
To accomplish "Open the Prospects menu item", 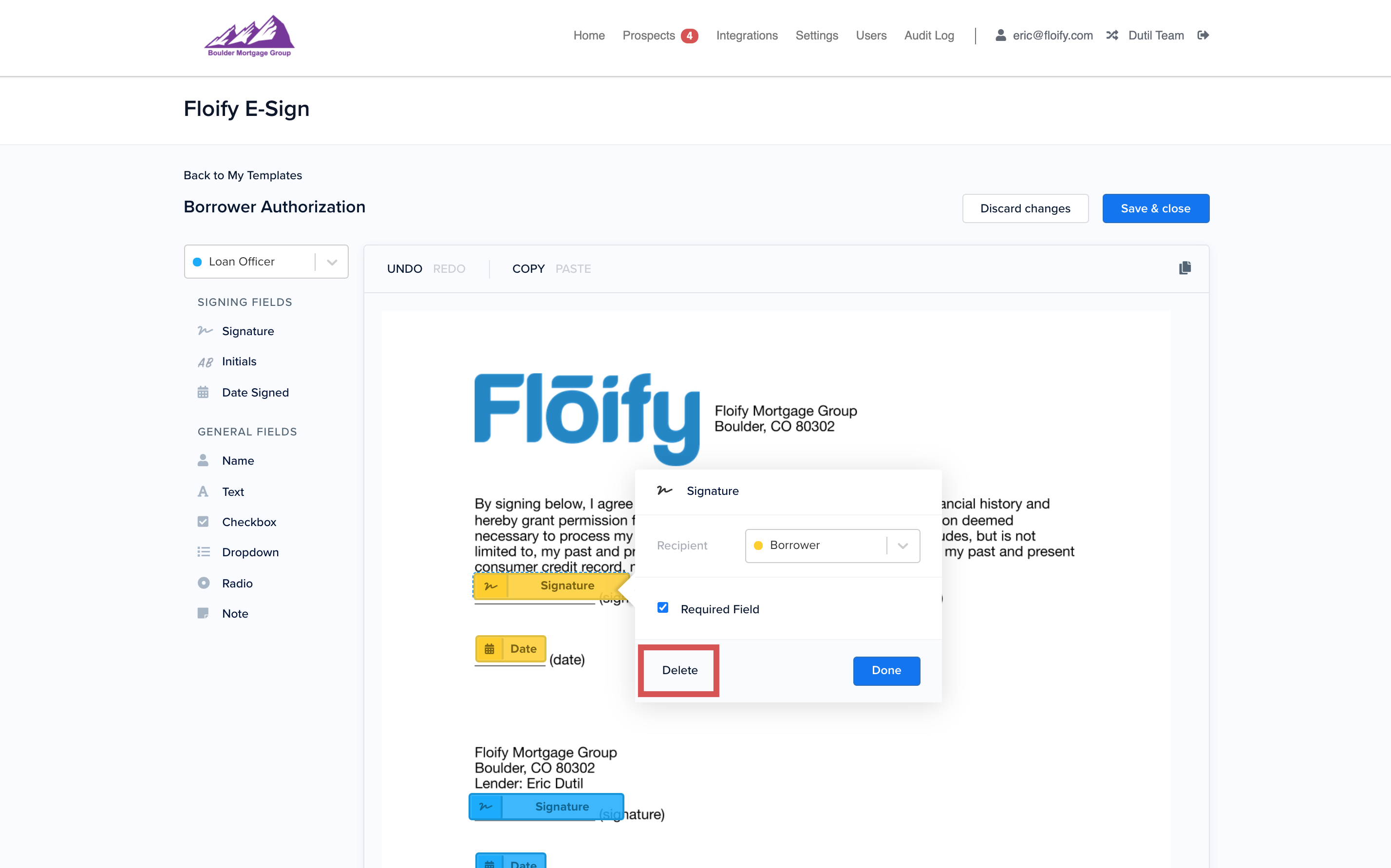I will click(x=648, y=36).
